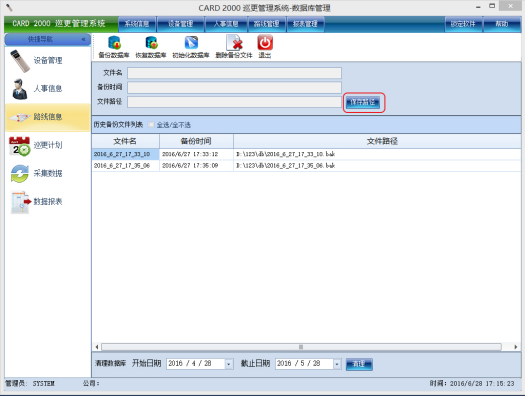Maximize the CARD 2000 window
Viewport: 525px width, 396px height.
[492, 6]
